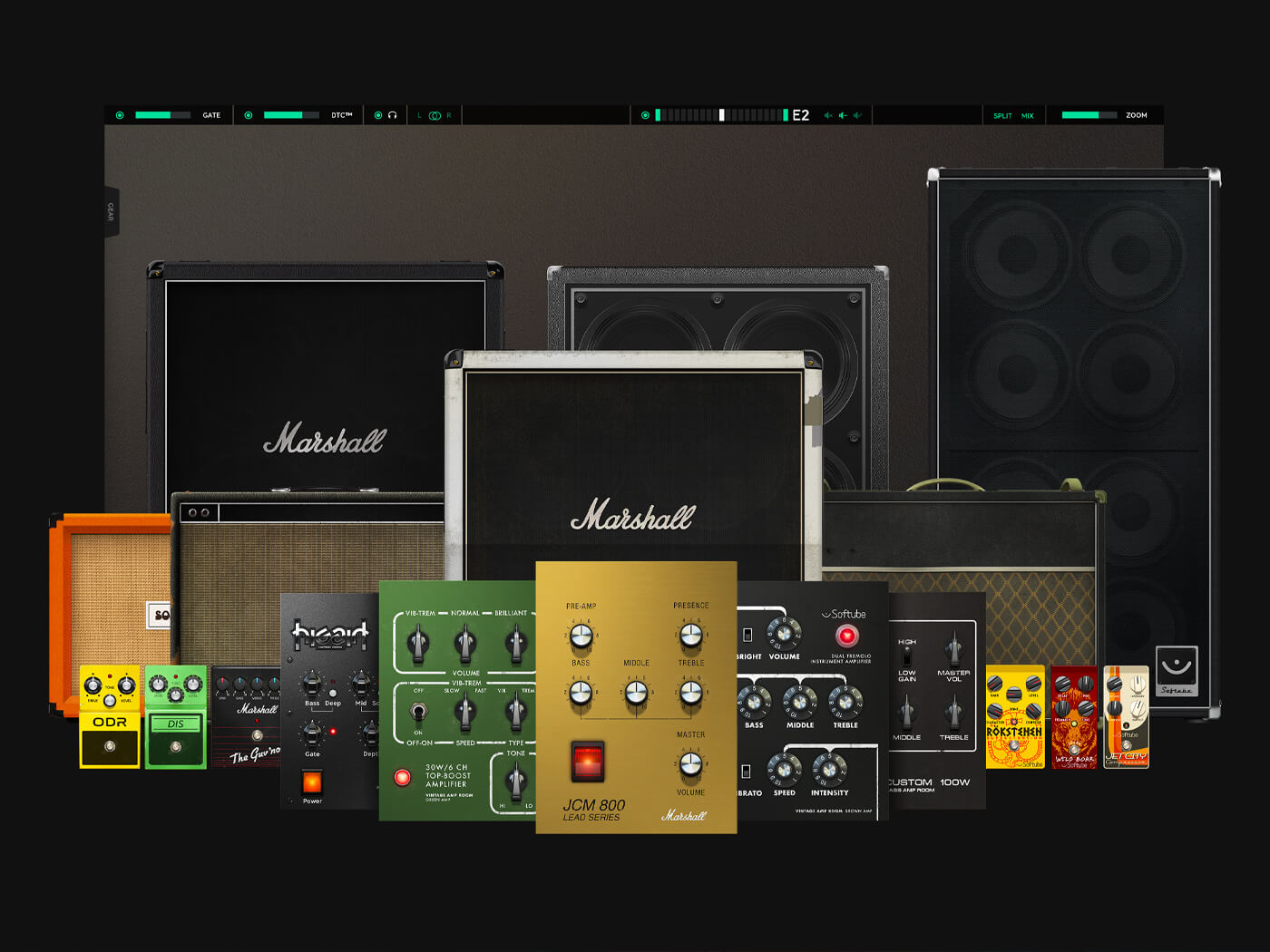Flip the Off-On toggle switch on green amp
This screenshot has width=1270, height=952.
point(418,712)
